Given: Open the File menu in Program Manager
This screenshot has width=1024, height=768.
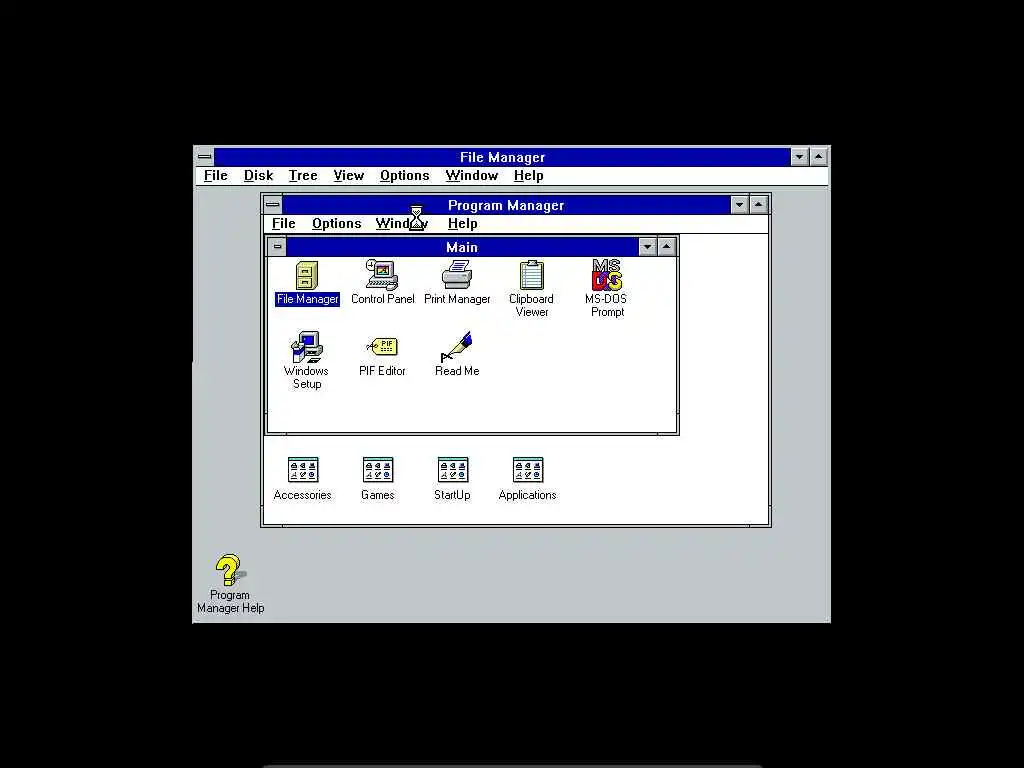Looking at the screenshot, I should tap(283, 224).
